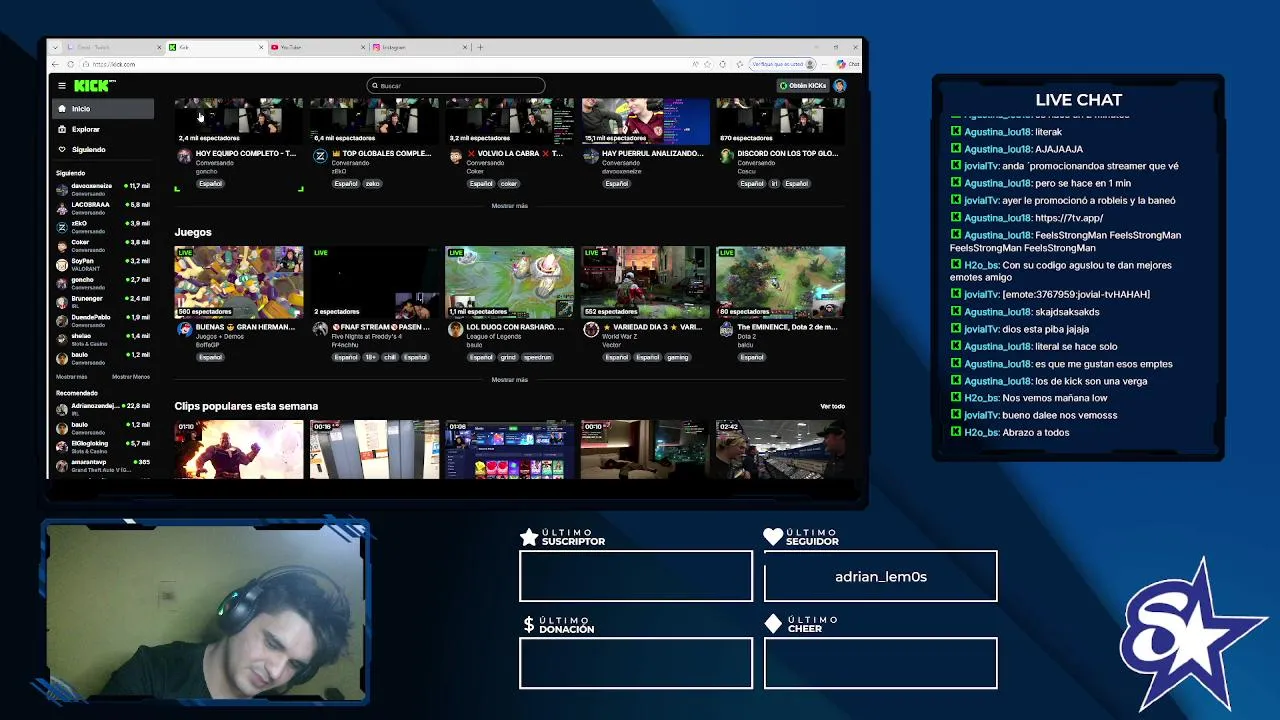Reload the page with the refresh icon
The width and height of the screenshot is (1280, 720).
coord(71,64)
